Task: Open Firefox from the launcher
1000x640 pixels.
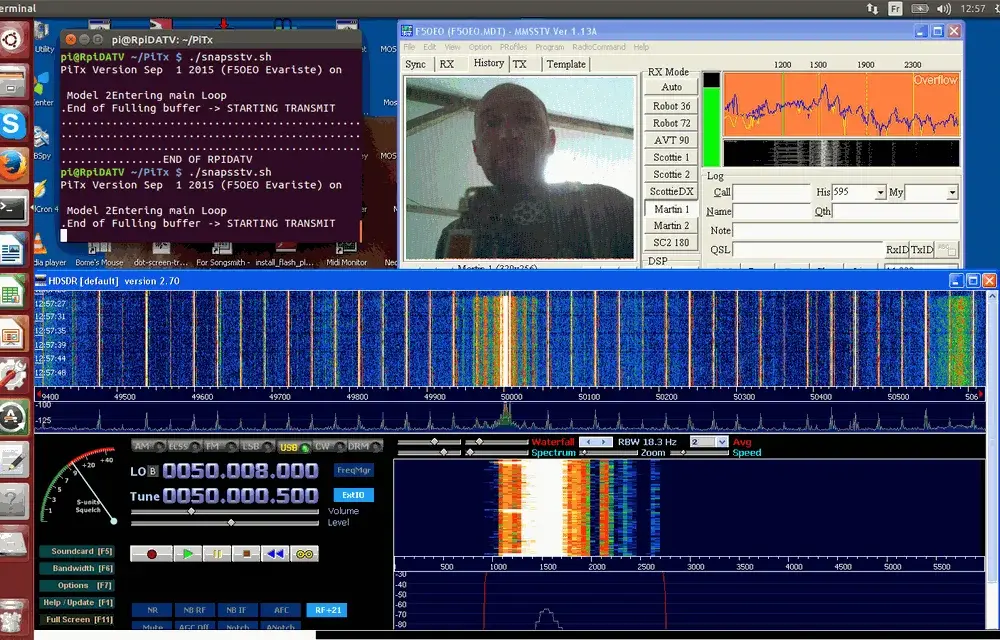Action: (x=13, y=165)
